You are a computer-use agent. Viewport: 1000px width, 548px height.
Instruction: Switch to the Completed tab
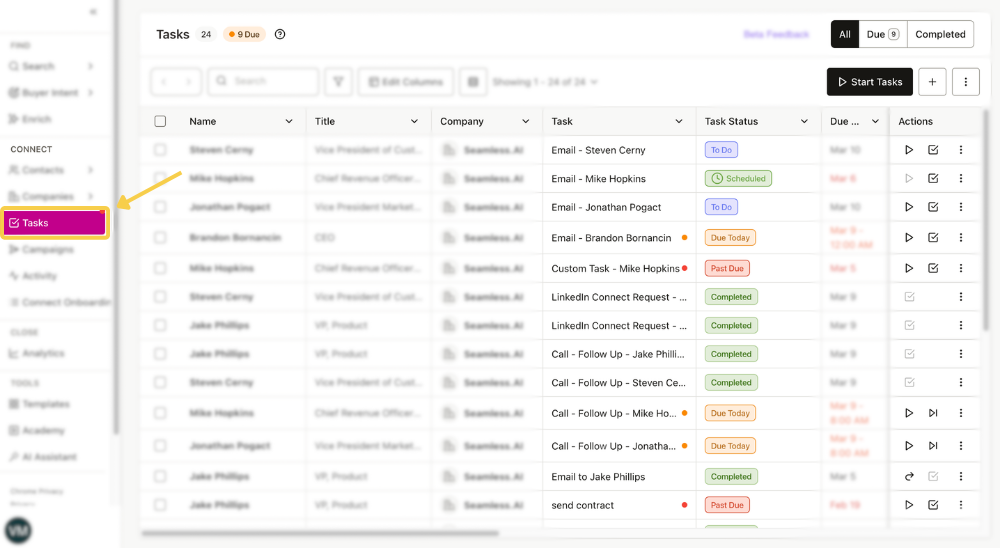[x=940, y=34]
